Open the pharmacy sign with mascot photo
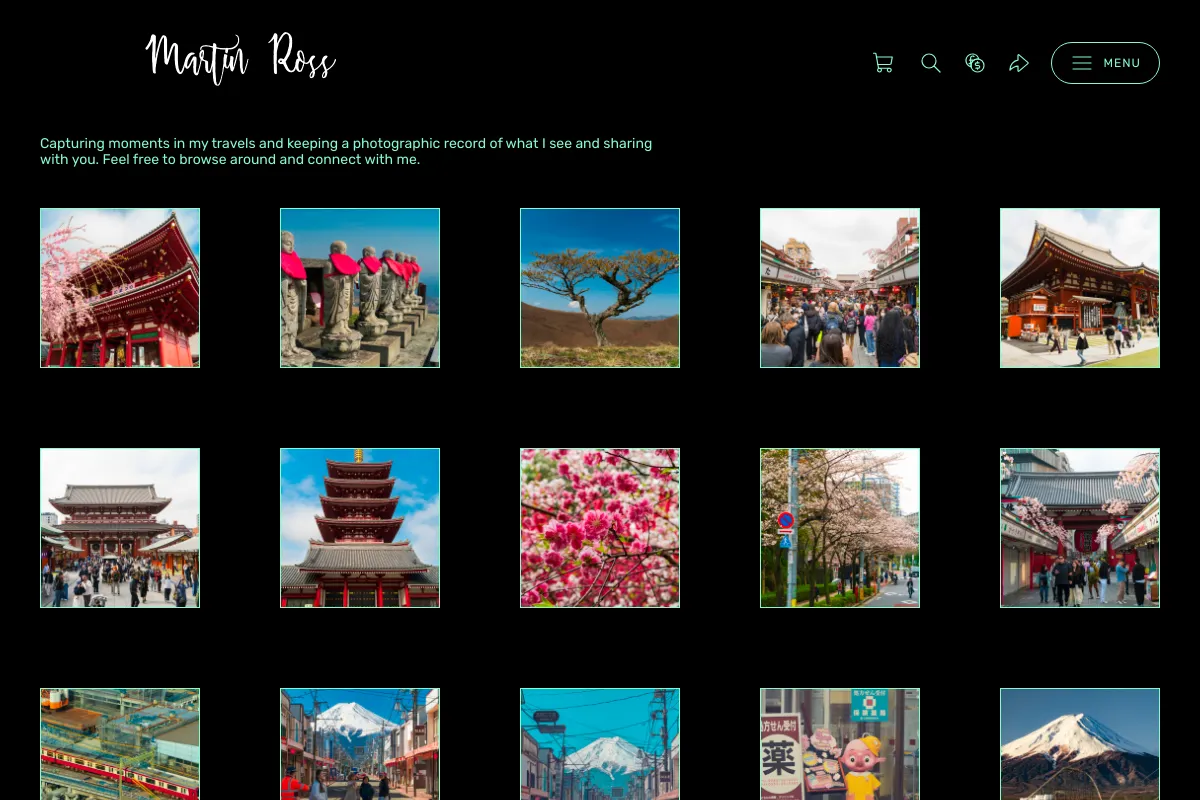Viewport: 1200px width, 800px height. [840, 744]
